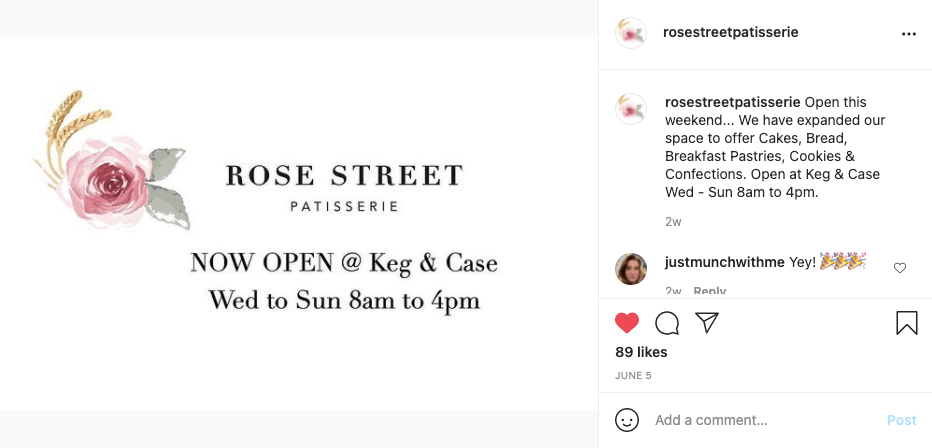View the 89 likes list
This screenshot has width=932, height=448.
point(641,352)
